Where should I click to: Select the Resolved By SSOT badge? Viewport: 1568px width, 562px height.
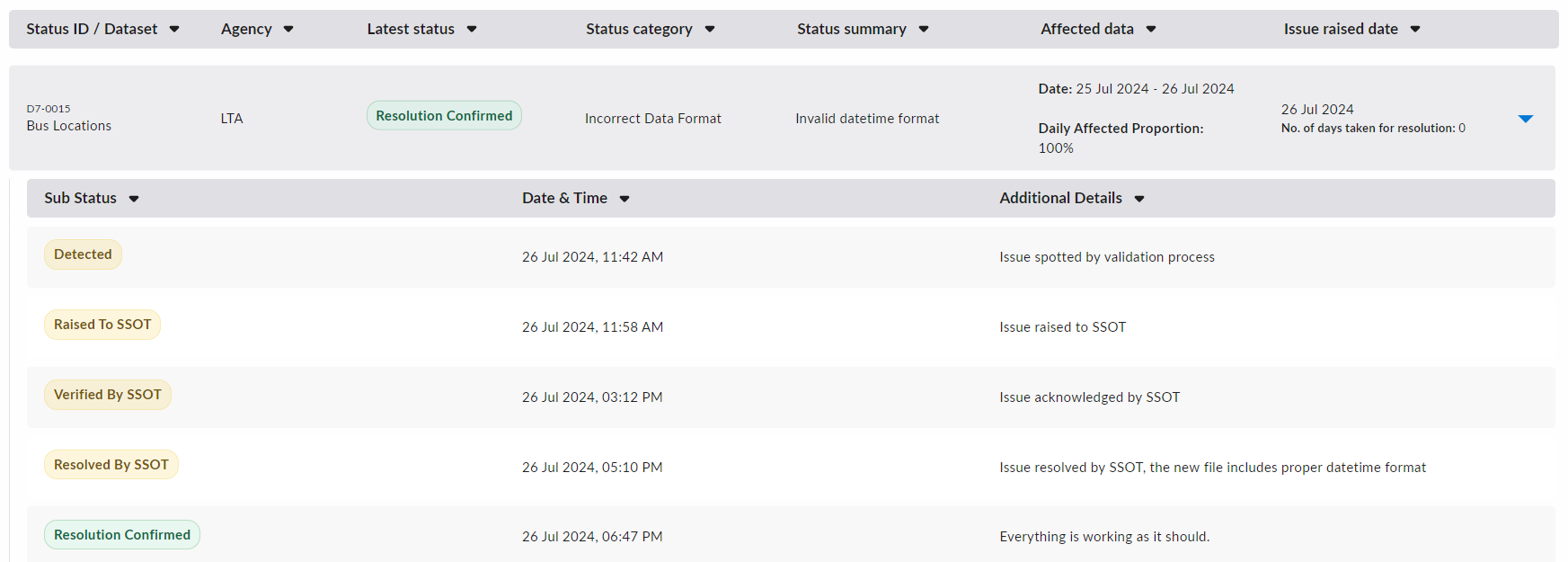tap(111, 465)
